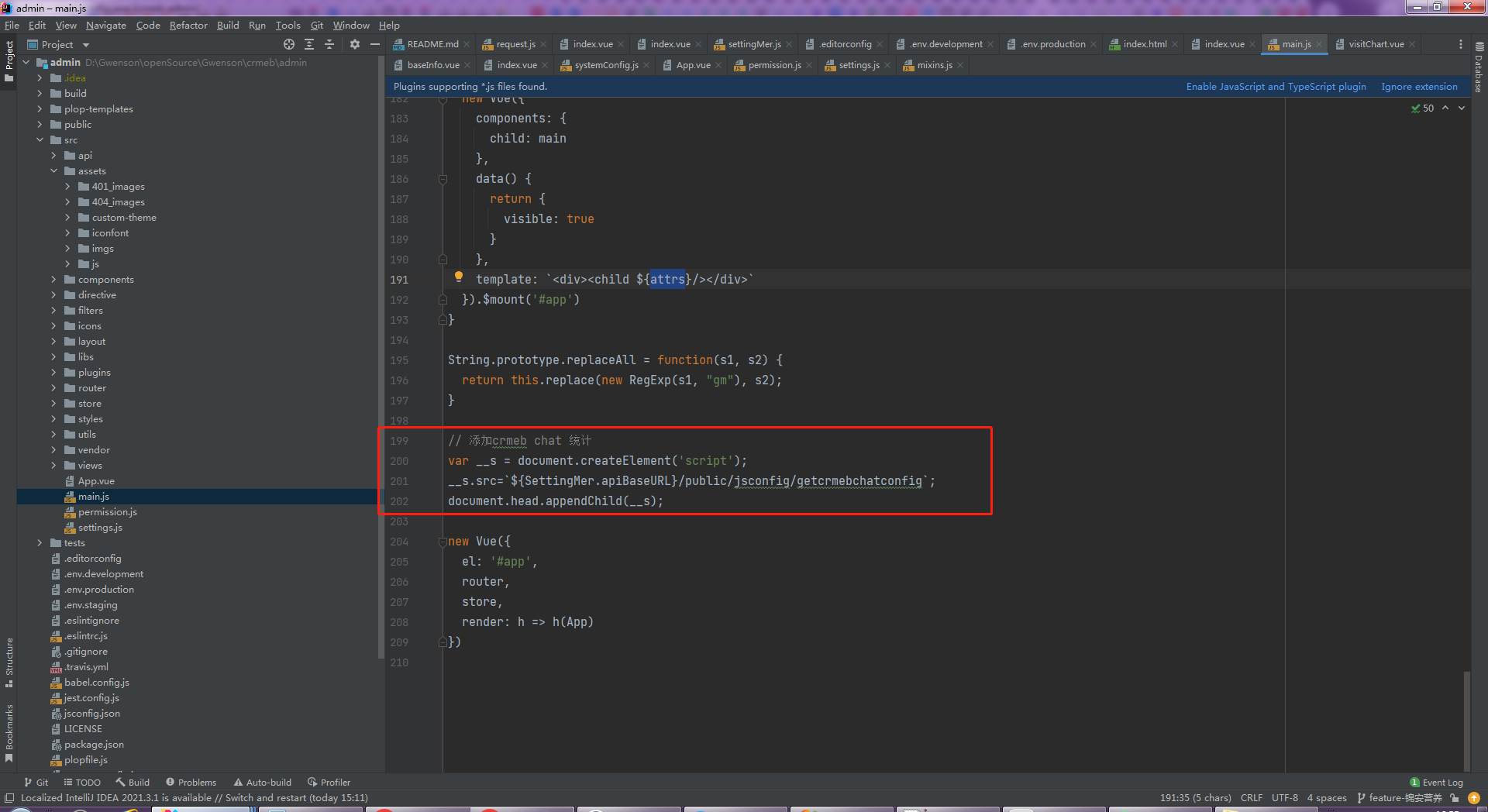Open the TODO tool window

(82, 783)
